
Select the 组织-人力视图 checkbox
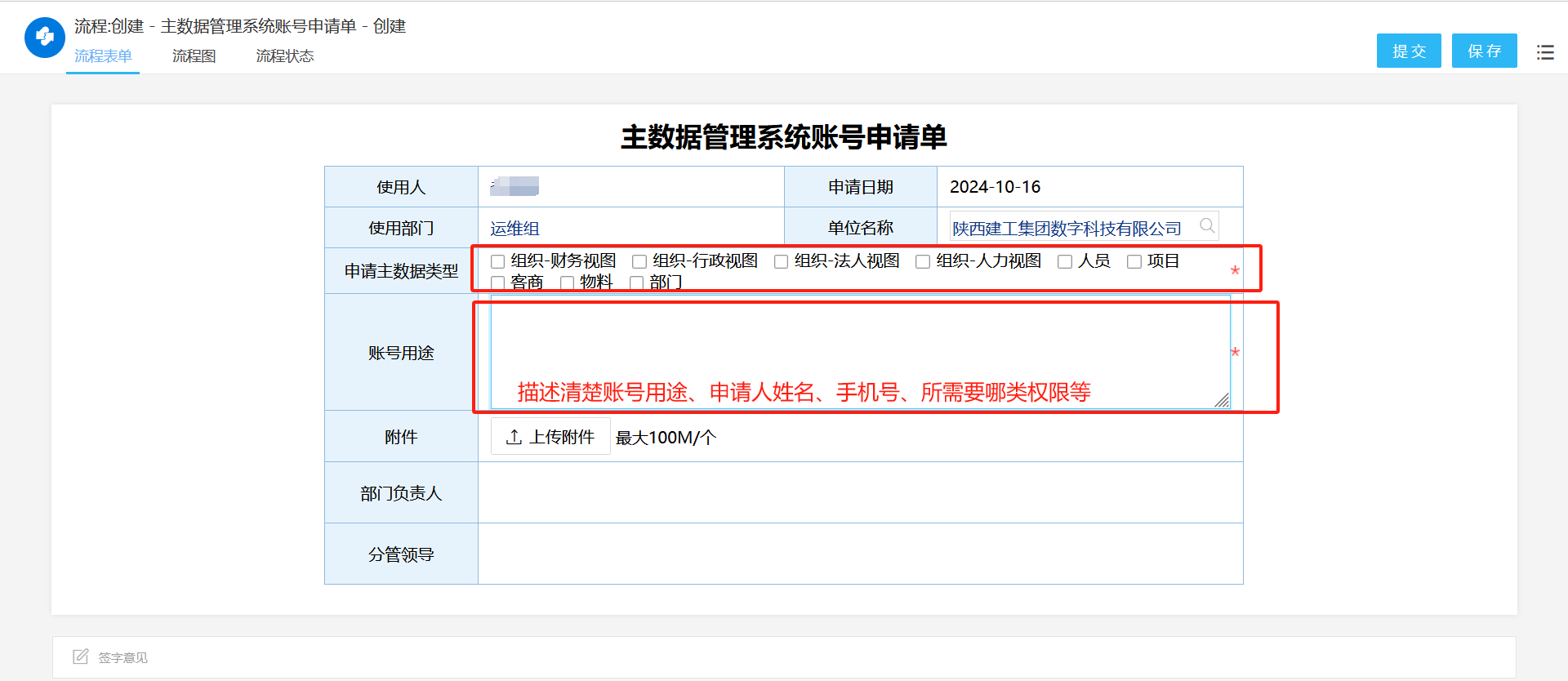pyautogui.click(x=923, y=262)
